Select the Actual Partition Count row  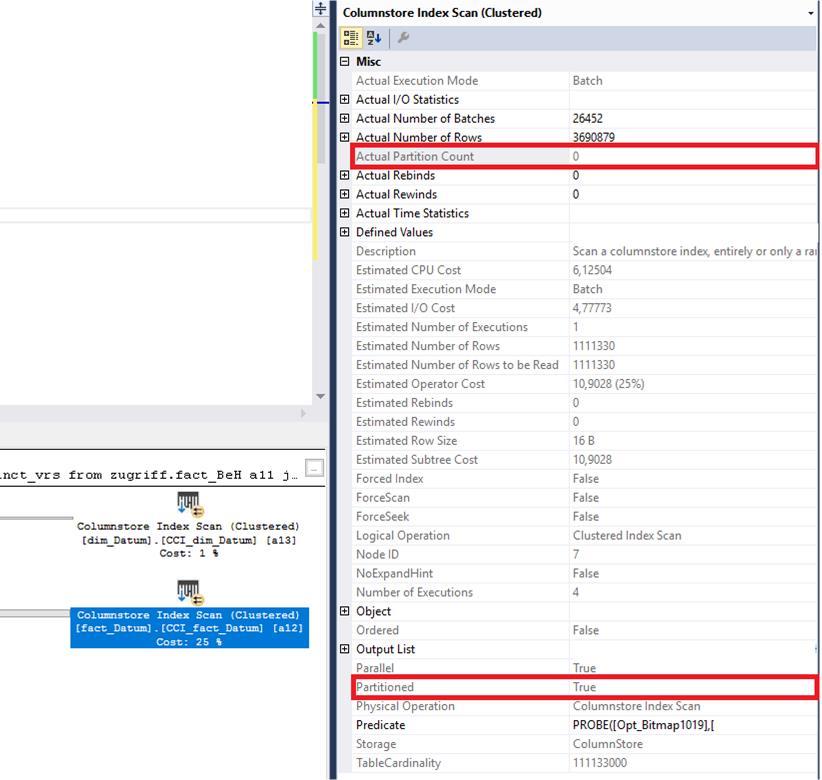click(x=585, y=156)
